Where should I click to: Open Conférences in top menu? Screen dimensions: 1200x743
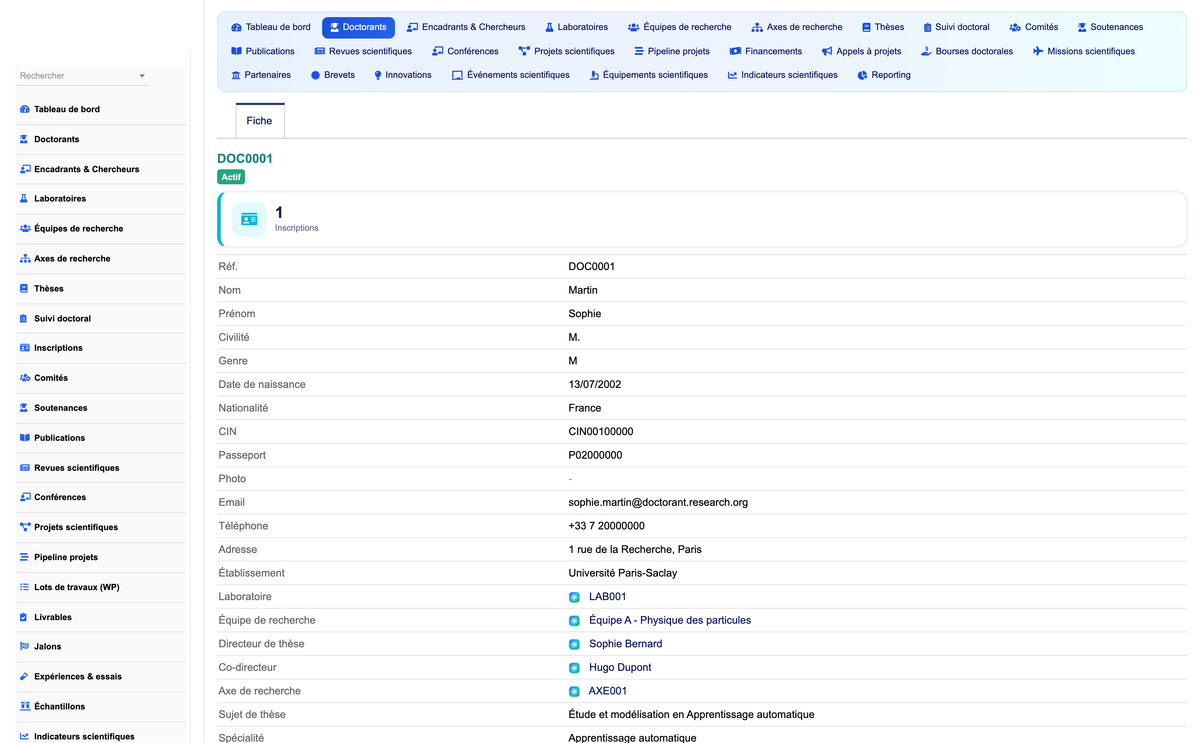coord(465,51)
